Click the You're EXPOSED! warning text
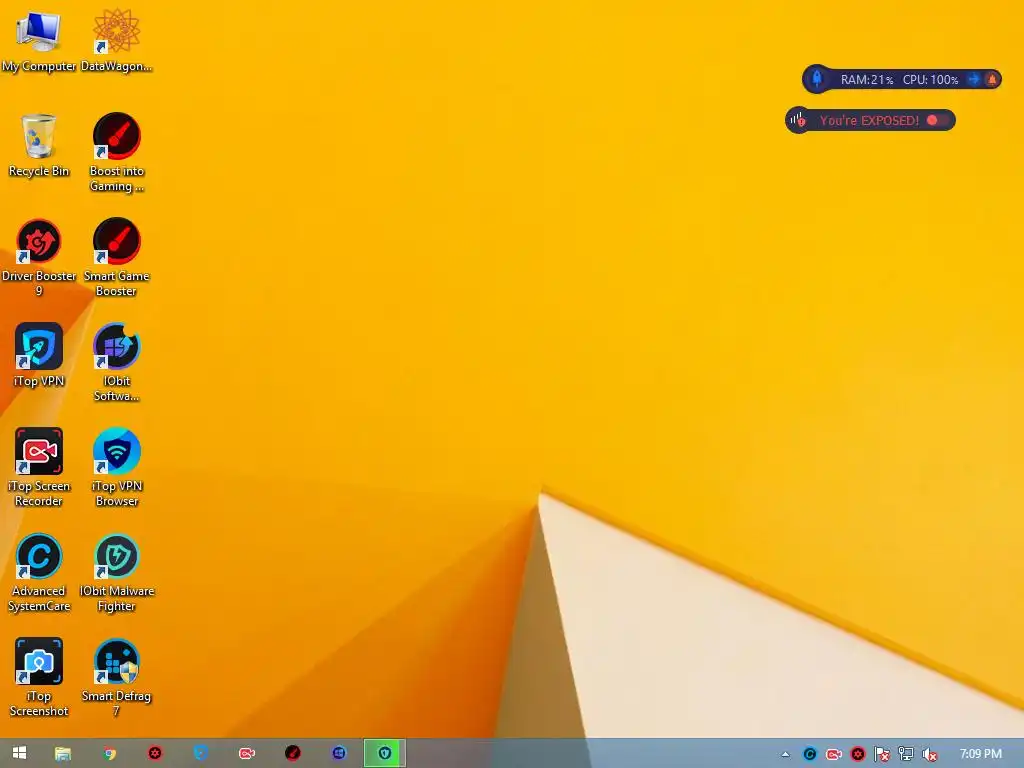This screenshot has width=1024, height=768. tap(869, 120)
